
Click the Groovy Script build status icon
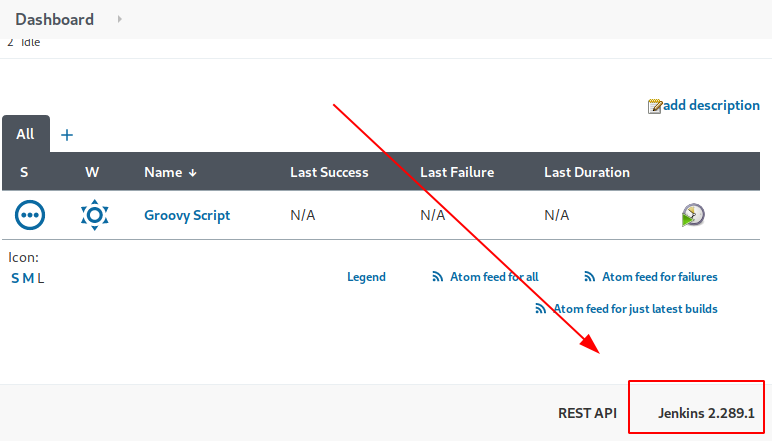coord(30,215)
